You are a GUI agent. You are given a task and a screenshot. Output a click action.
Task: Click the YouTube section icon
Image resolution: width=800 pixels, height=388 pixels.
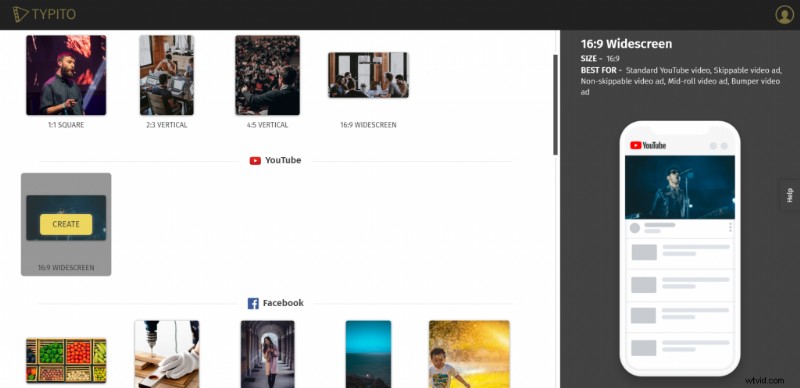(255, 160)
